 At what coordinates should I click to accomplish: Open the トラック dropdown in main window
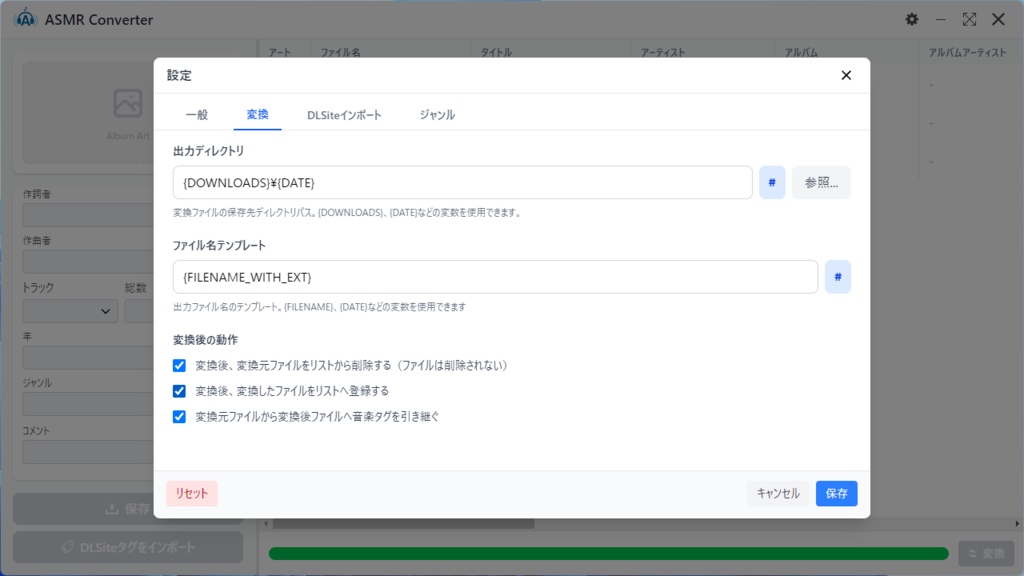70,312
